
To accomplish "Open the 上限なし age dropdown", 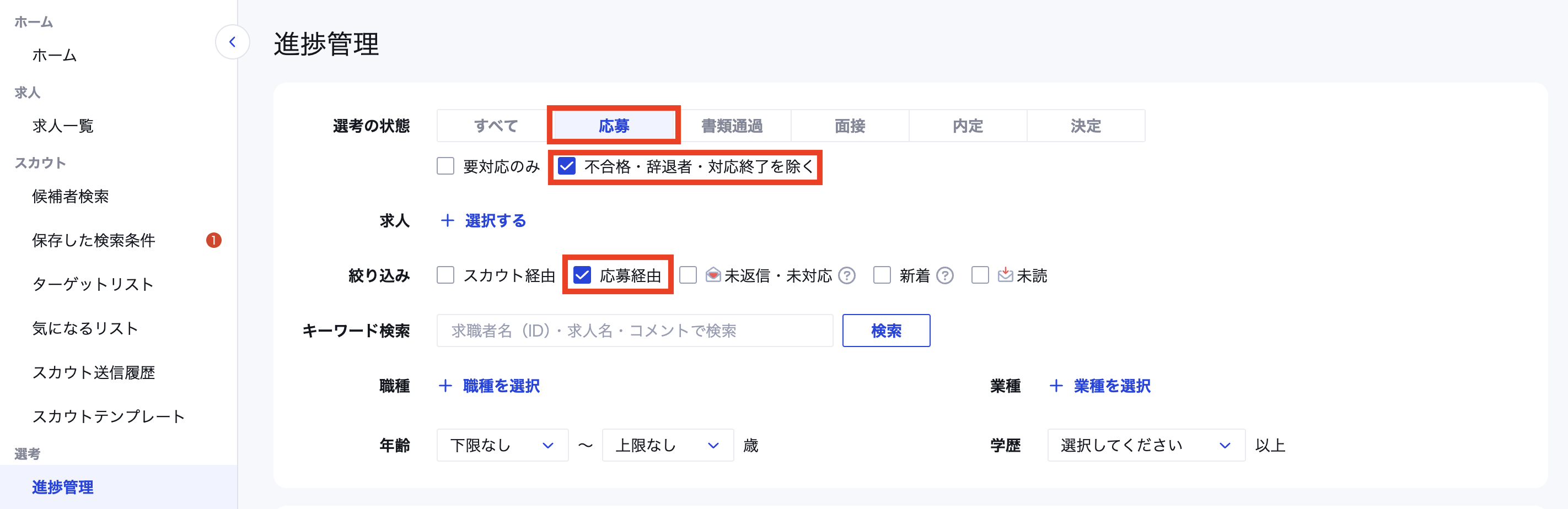I will tap(667, 445).
